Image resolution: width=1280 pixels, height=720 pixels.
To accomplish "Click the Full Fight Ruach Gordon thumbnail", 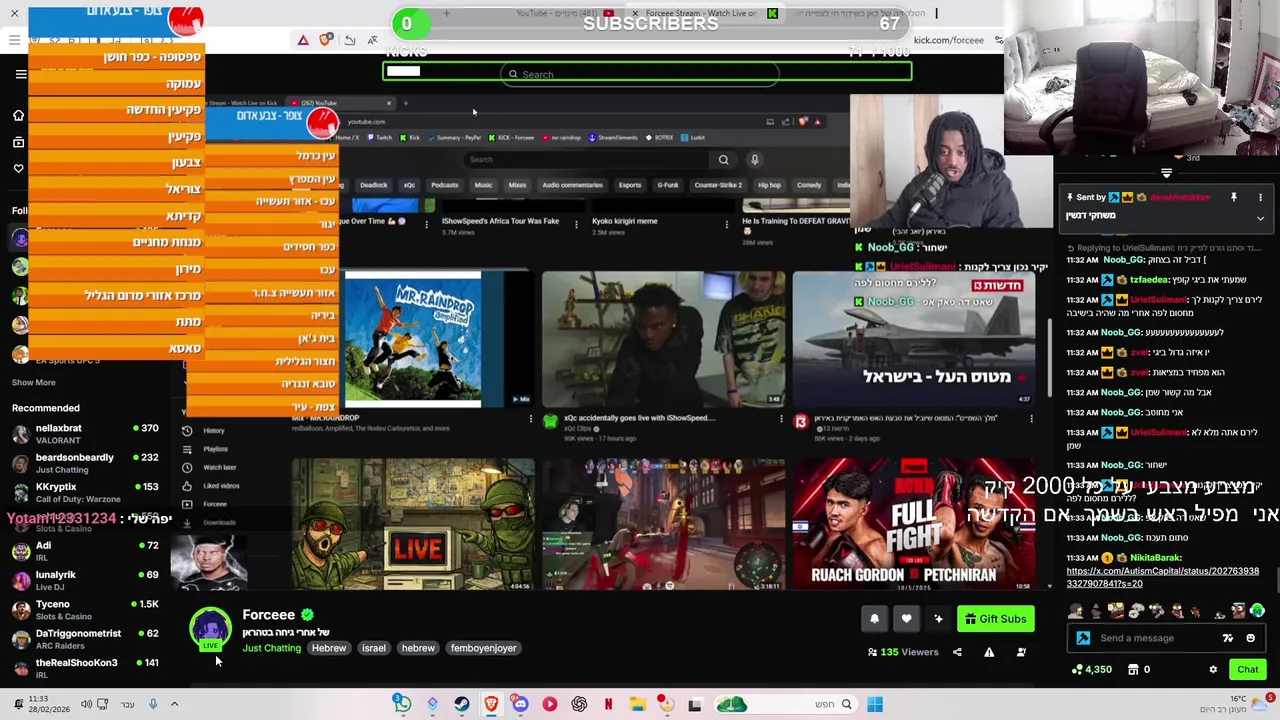I will coord(913,524).
